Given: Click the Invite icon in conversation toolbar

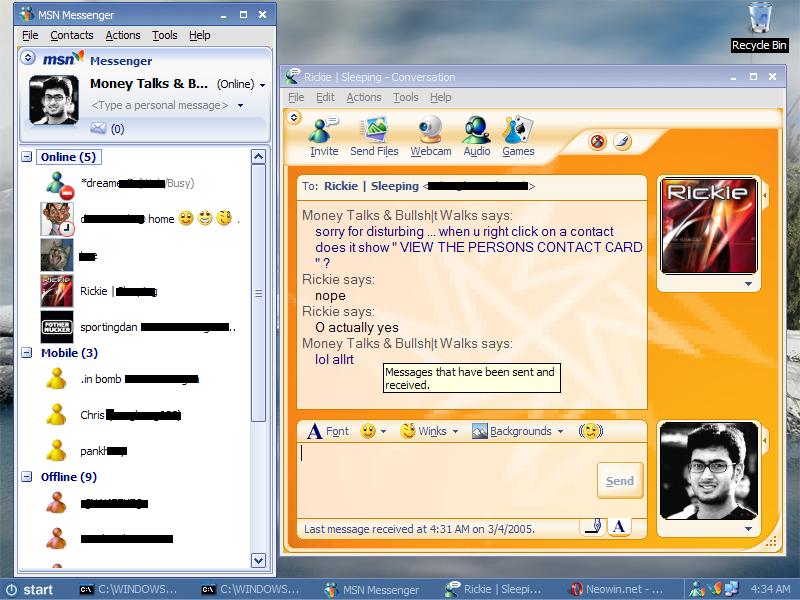Looking at the screenshot, I should click(323, 131).
